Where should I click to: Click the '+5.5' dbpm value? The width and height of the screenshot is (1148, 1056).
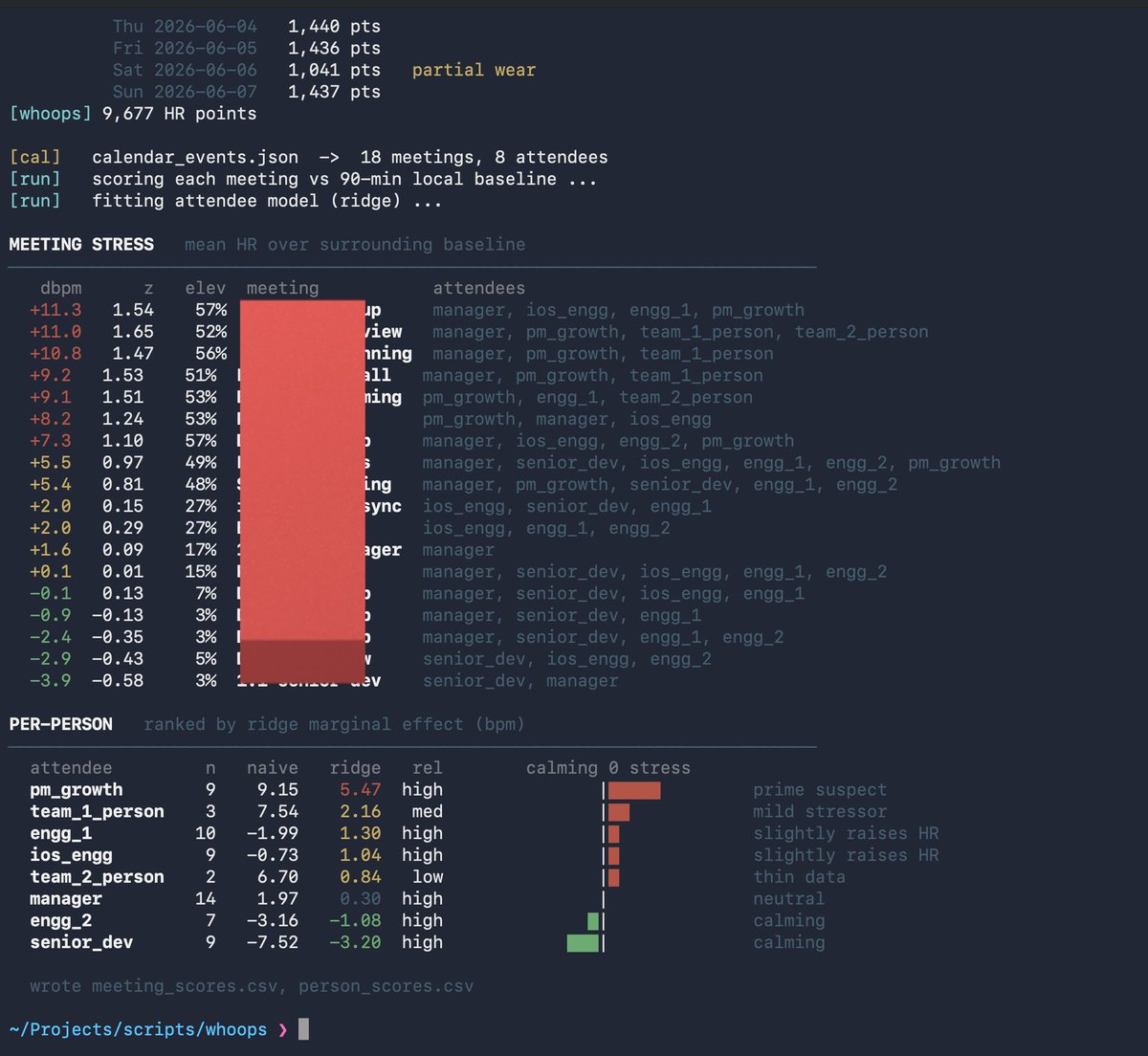click(x=50, y=463)
